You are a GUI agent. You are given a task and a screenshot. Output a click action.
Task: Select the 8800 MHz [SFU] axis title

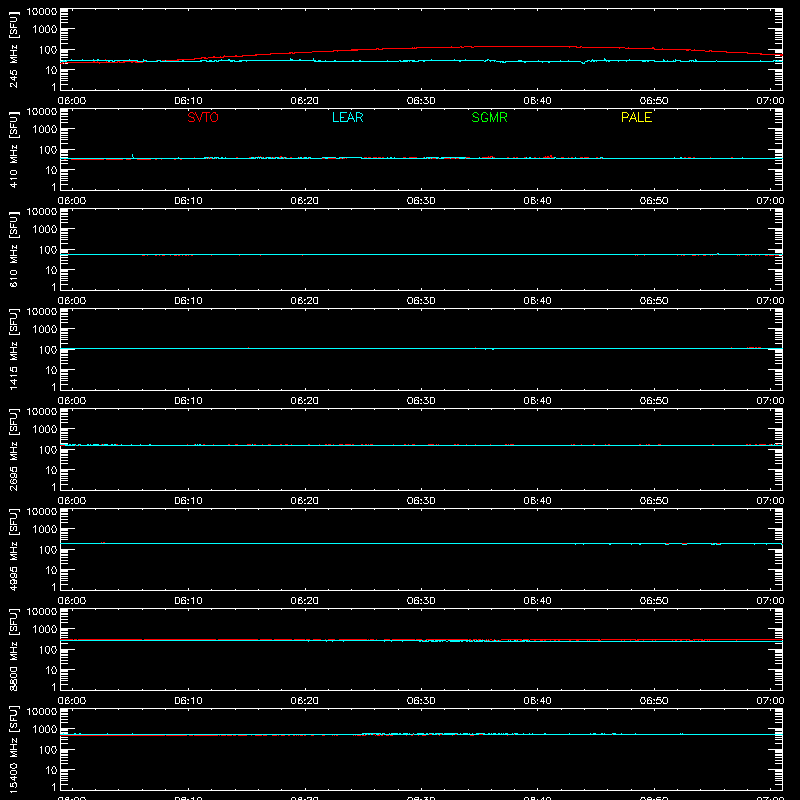13,650
